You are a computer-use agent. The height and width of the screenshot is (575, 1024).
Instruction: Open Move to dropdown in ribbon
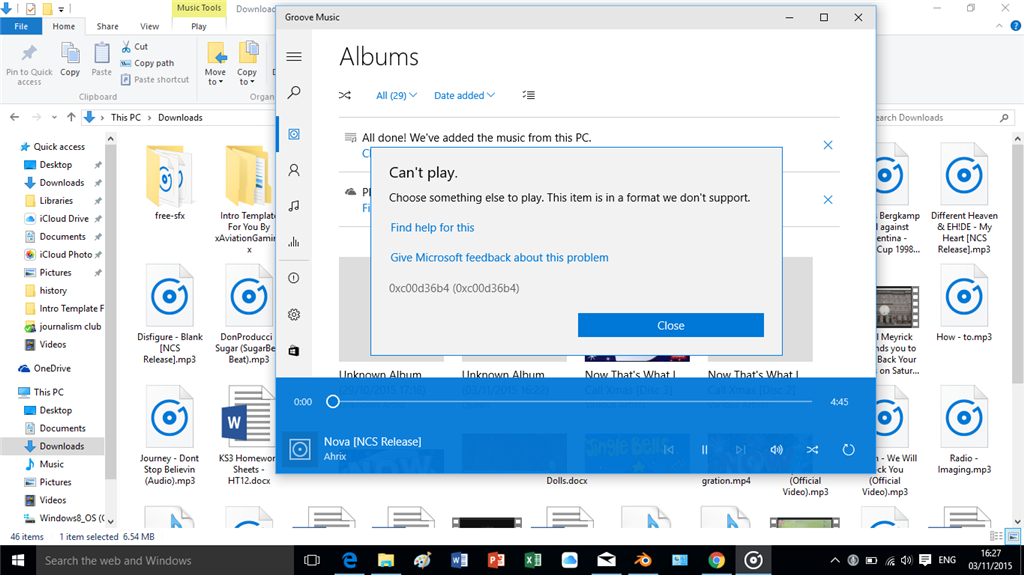pos(215,63)
